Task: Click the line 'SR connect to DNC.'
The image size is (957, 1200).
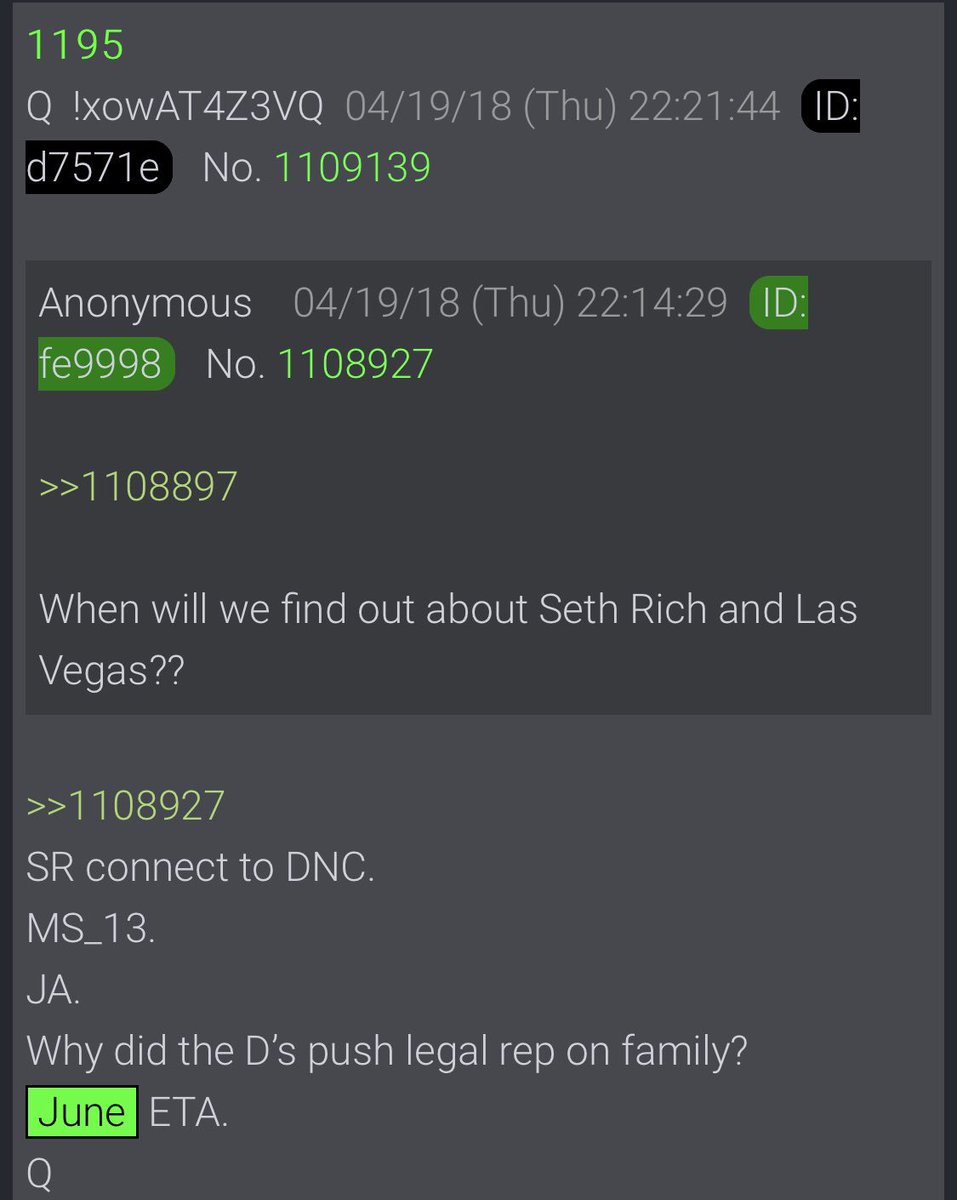Action: (x=200, y=868)
